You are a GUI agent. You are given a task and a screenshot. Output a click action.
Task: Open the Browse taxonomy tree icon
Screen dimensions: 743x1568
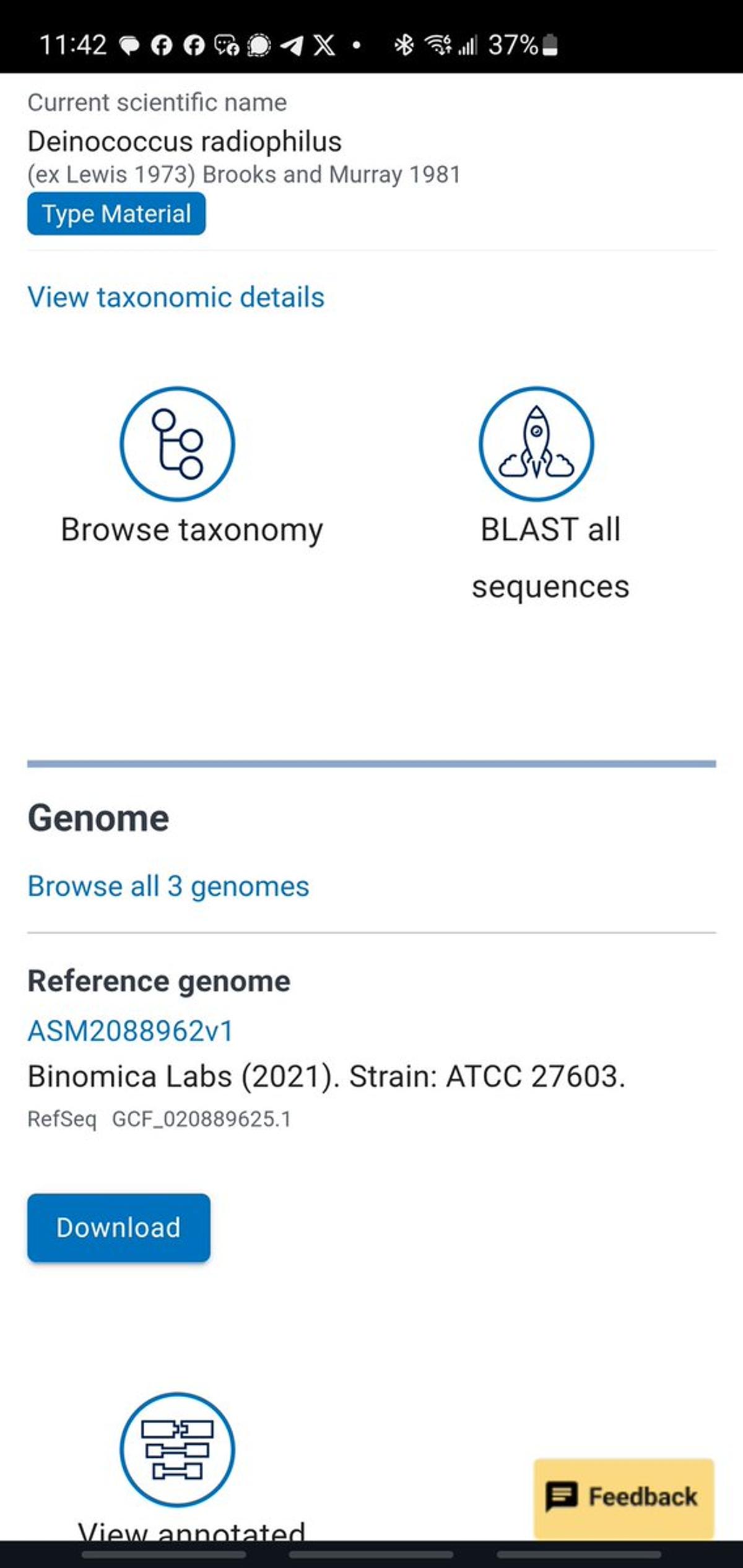point(177,444)
